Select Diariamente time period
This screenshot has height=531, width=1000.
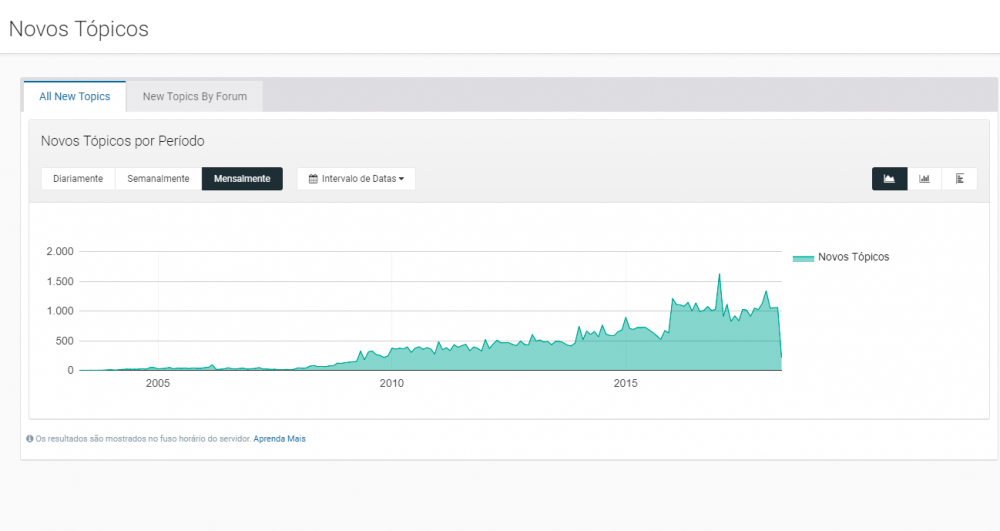coord(78,179)
